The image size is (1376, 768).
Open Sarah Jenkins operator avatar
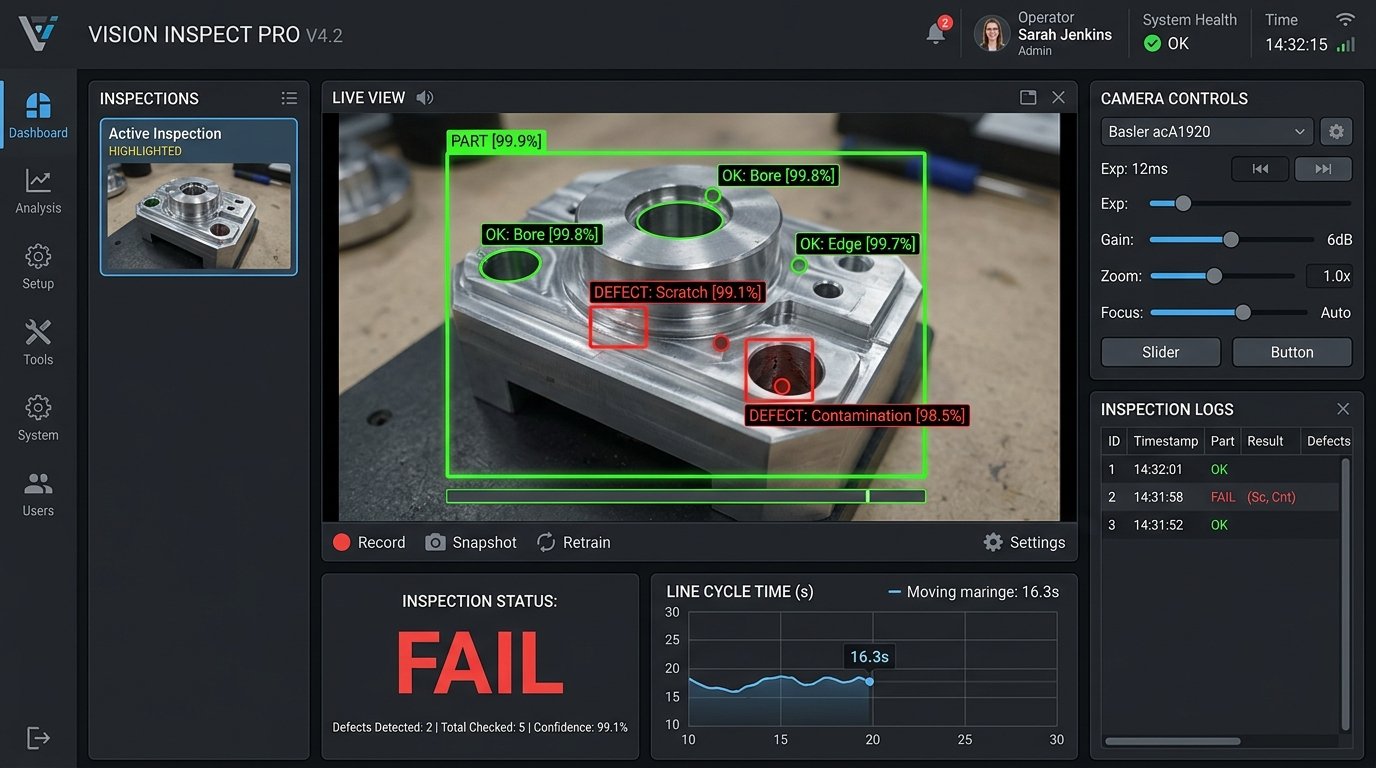coord(992,34)
